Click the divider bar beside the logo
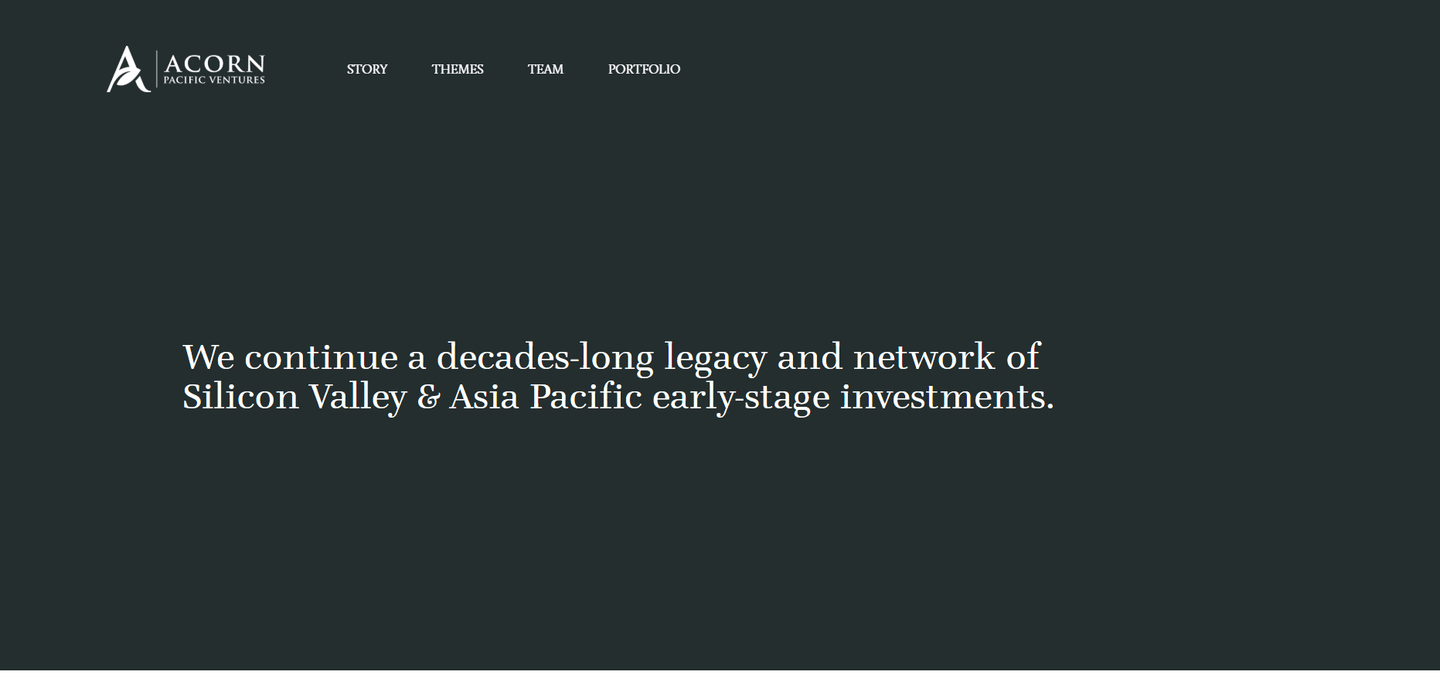This screenshot has height=693, width=1440. pyautogui.click(x=155, y=67)
